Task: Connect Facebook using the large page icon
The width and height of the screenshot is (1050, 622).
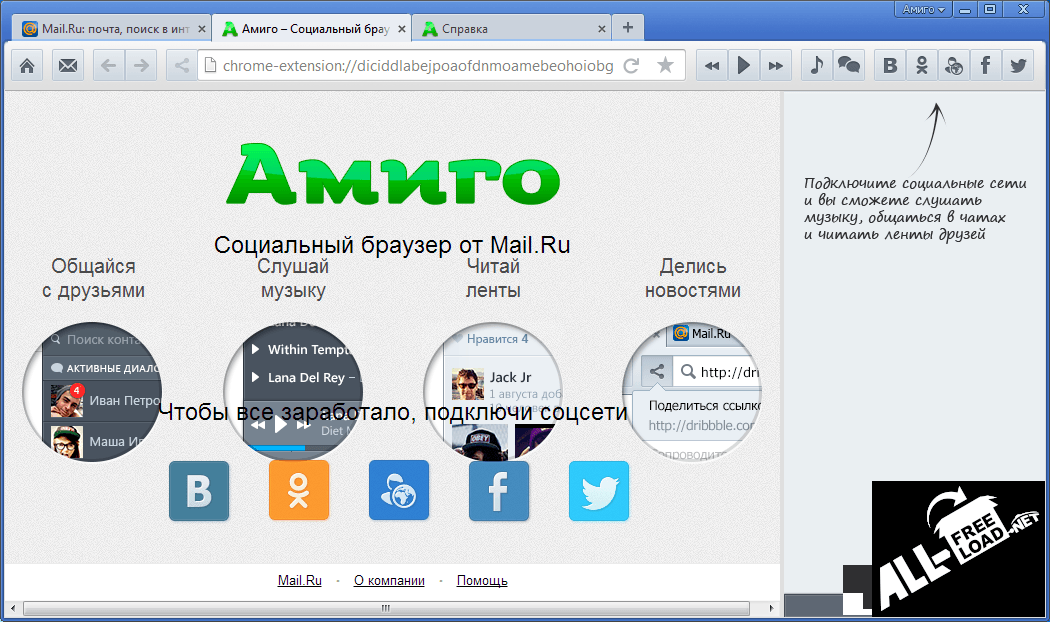Action: pos(499,491)
